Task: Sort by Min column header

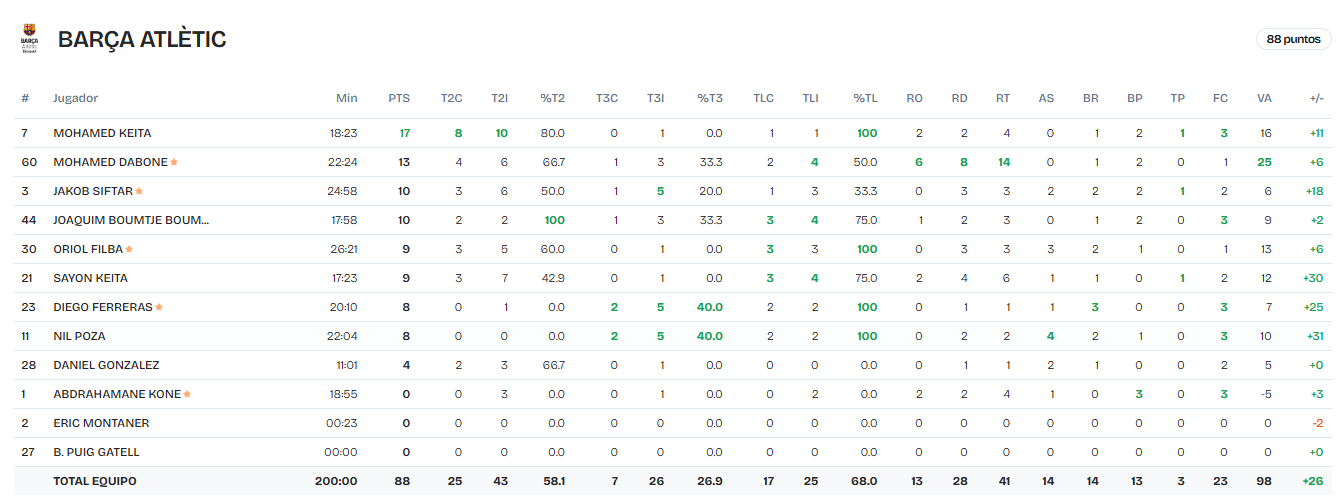Action: coord(346,98)
